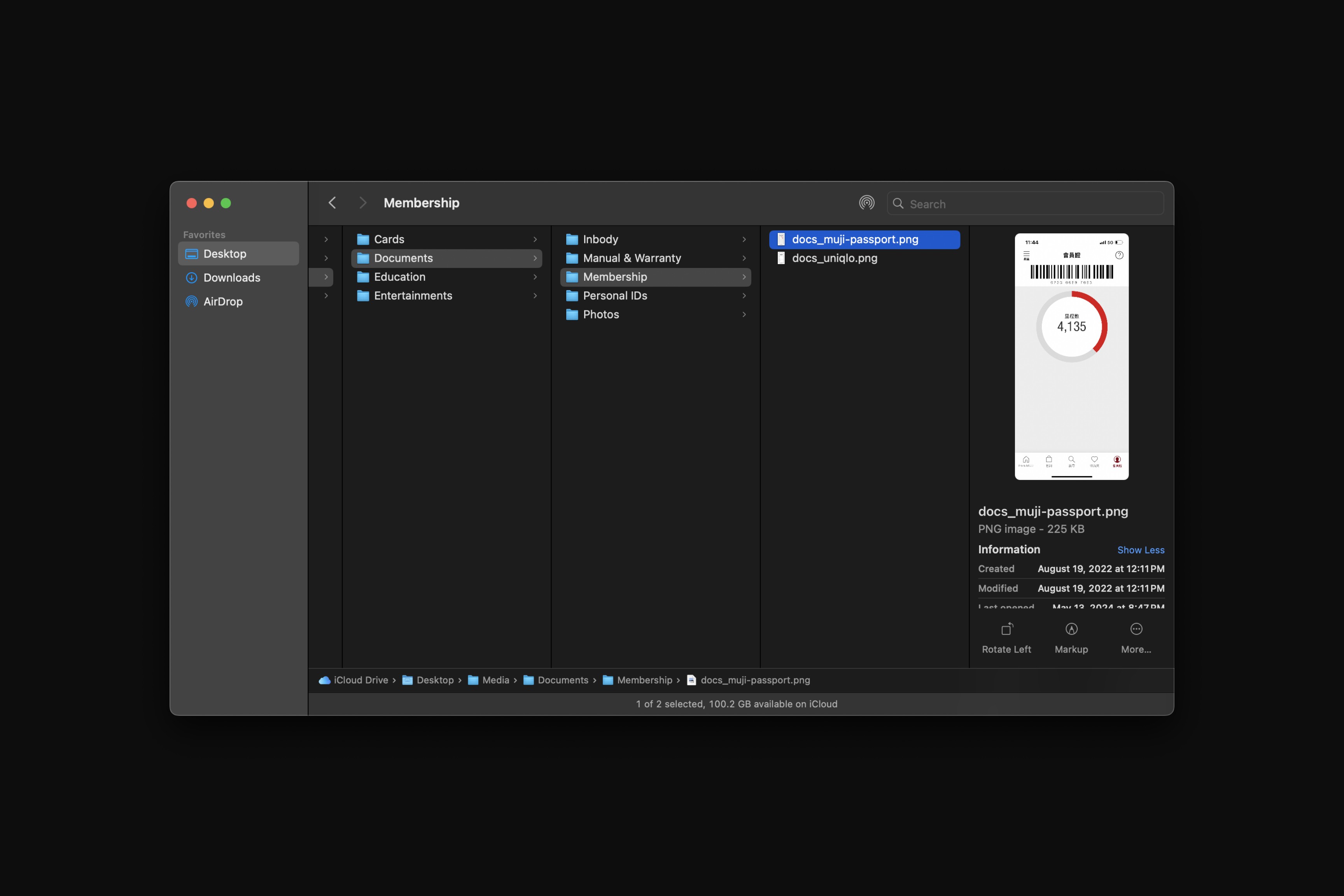Expand the Personal IDs folder chevron
Viewport: 1344px width, 896px height.
pos(744,296)
